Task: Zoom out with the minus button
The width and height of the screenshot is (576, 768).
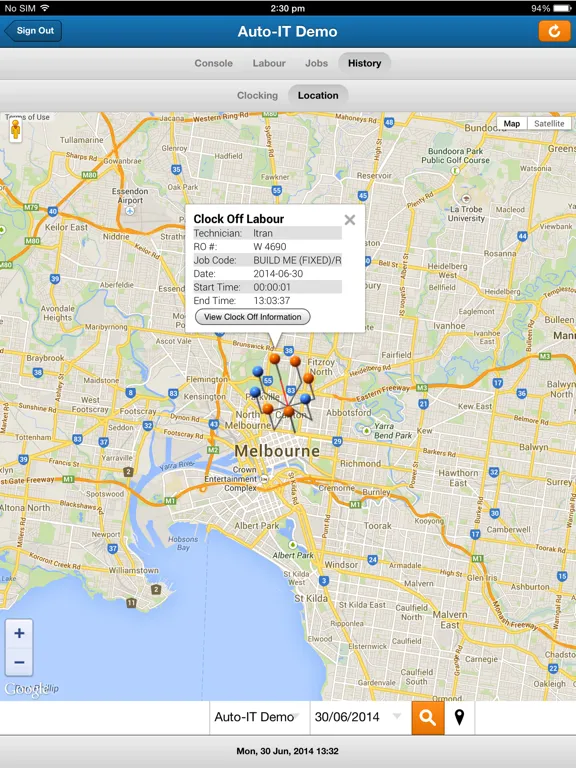Action: [x=19, y=662]
